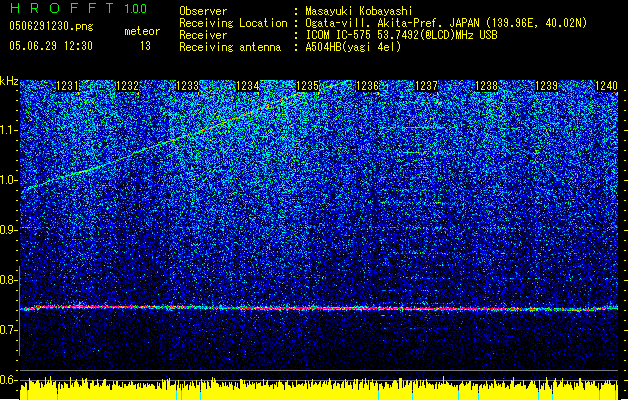Viewport: 629px width, 400px height.
Task: Click the 1240 time marker
Action: (606, 86)
